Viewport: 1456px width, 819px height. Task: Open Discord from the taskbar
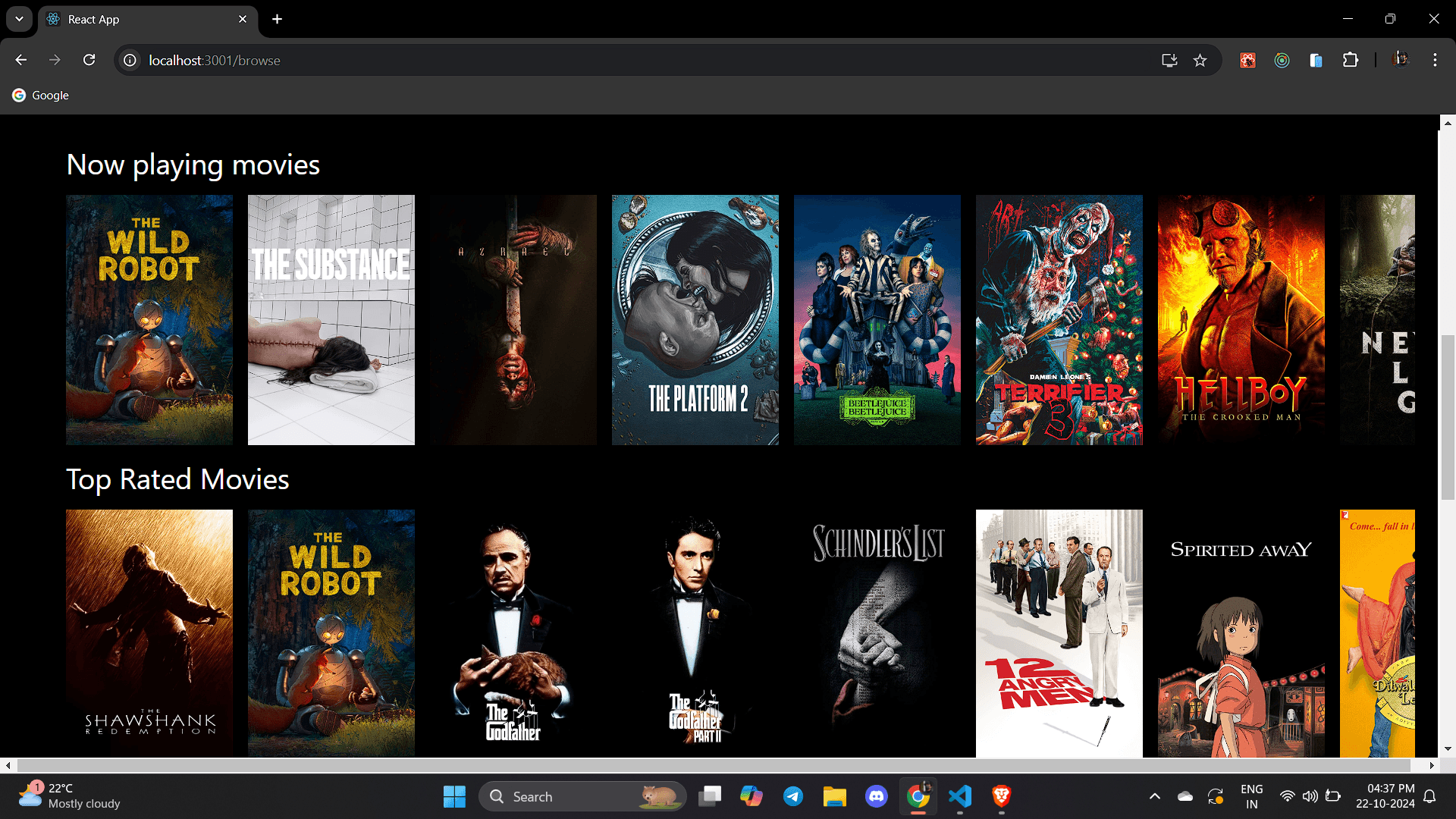pyautogui.click(x=877, y=796)
